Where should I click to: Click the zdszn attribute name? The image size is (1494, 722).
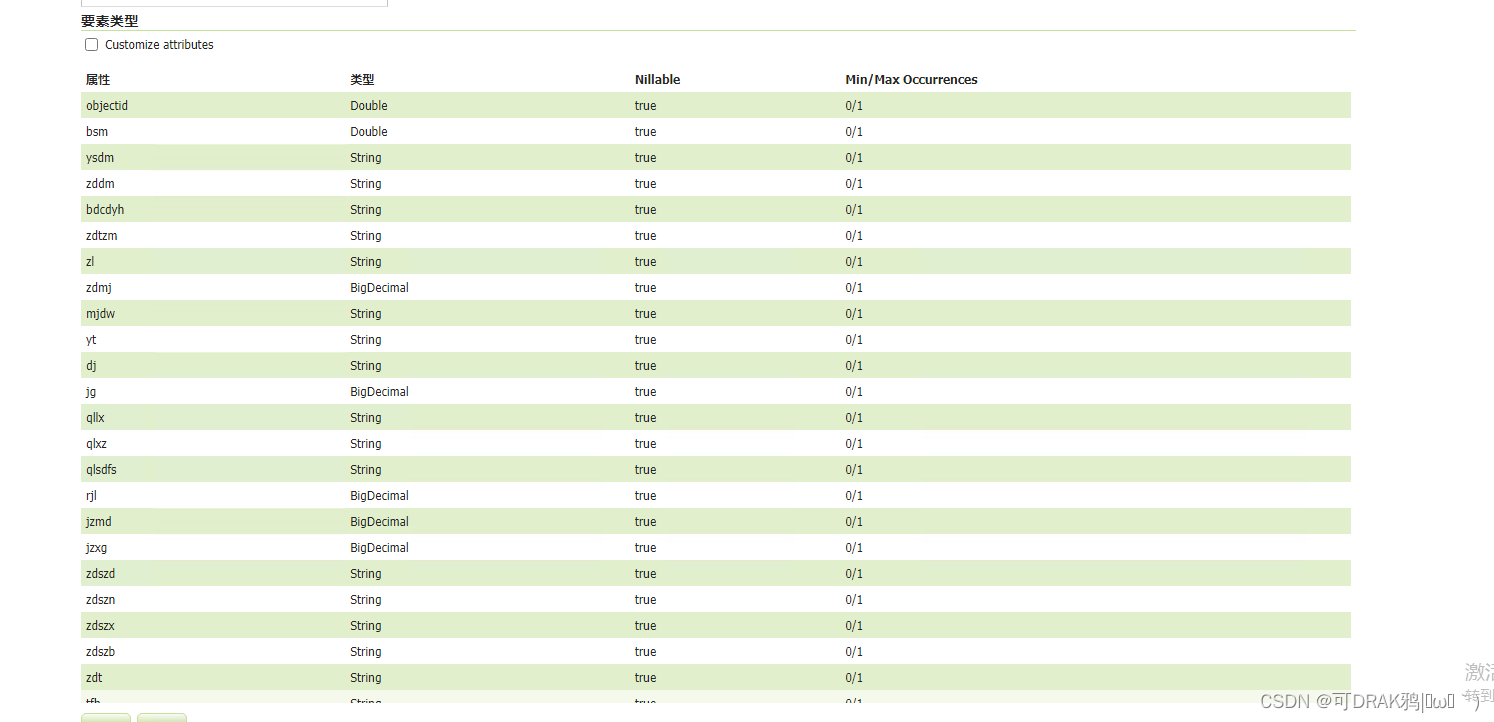(101, 600)
